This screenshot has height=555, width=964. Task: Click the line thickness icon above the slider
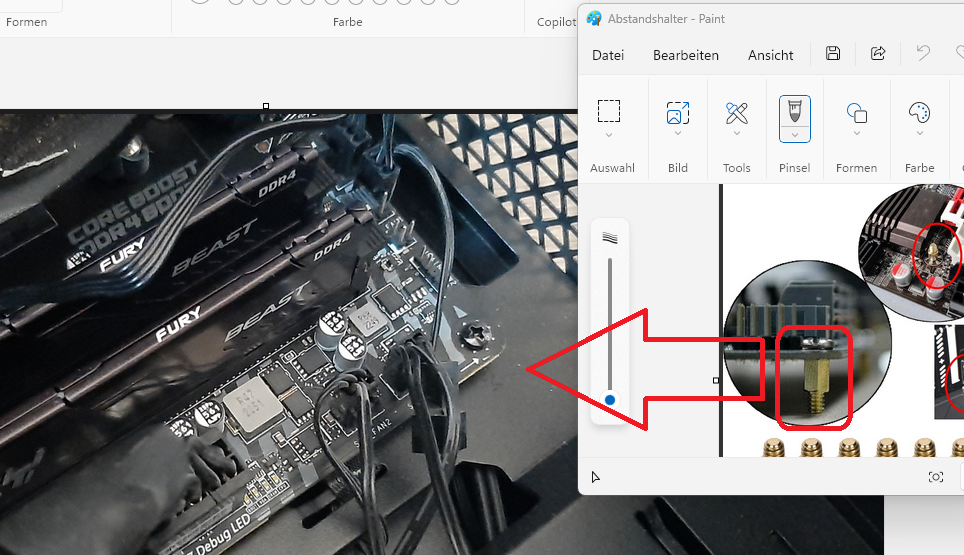[x=610, y=238]
